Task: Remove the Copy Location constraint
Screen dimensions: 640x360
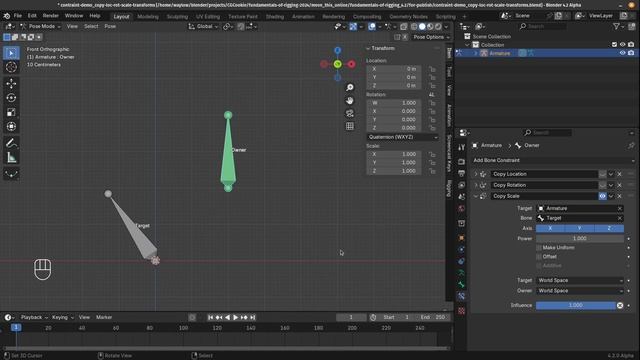Action: point(619,174)
